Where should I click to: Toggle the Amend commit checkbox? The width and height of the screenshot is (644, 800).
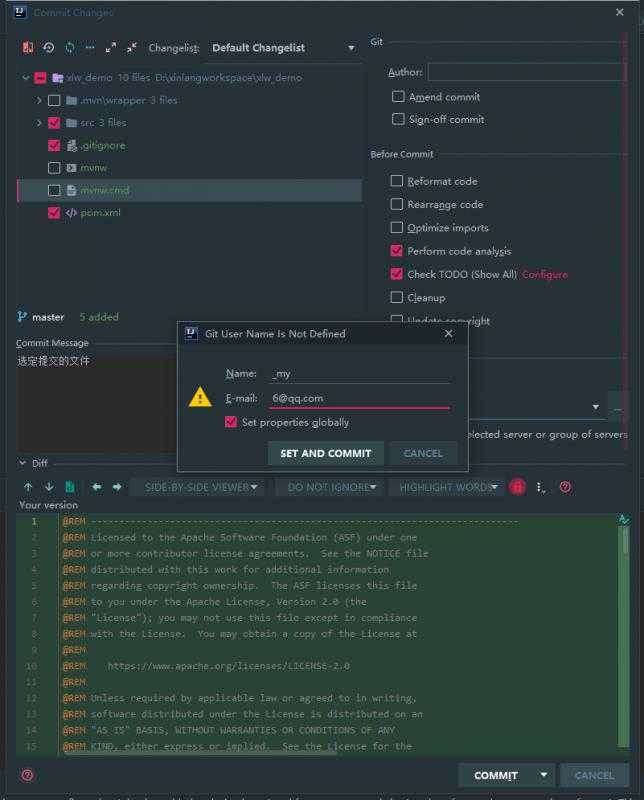coord(398,97)
